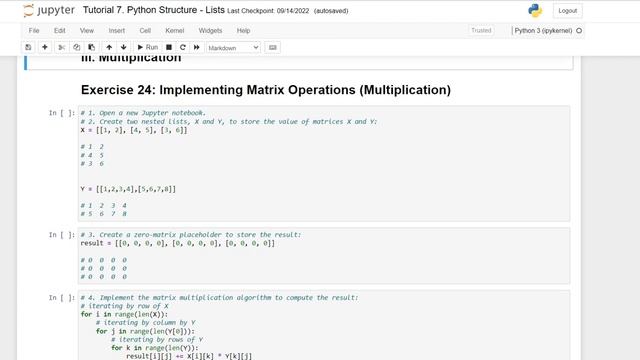Image resolution: width=640 pixels, height=360 pixels.
Task: Open the View menu
Action: point(87,31)
